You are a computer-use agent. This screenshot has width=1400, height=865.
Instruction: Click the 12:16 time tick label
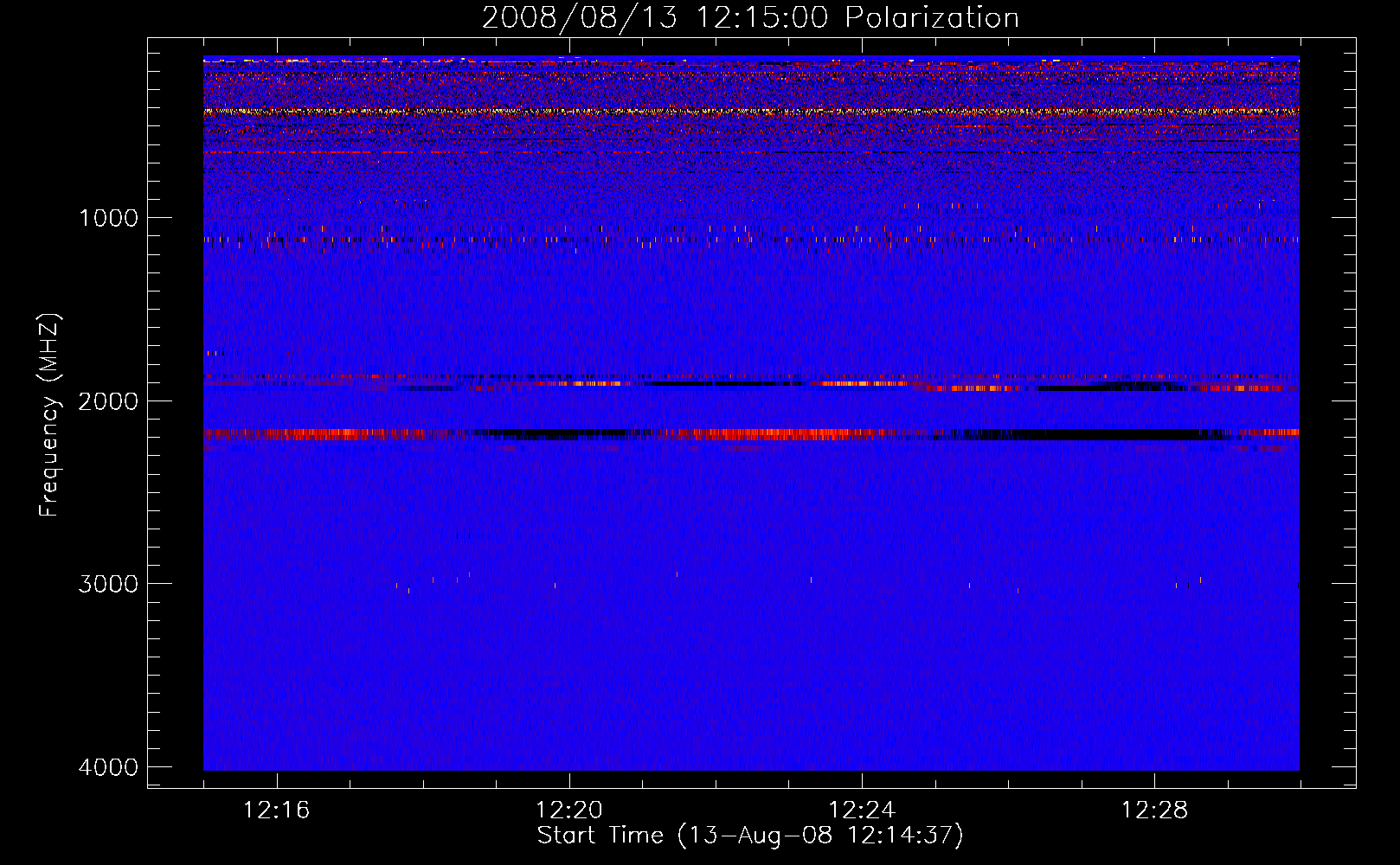pos(276,810)
